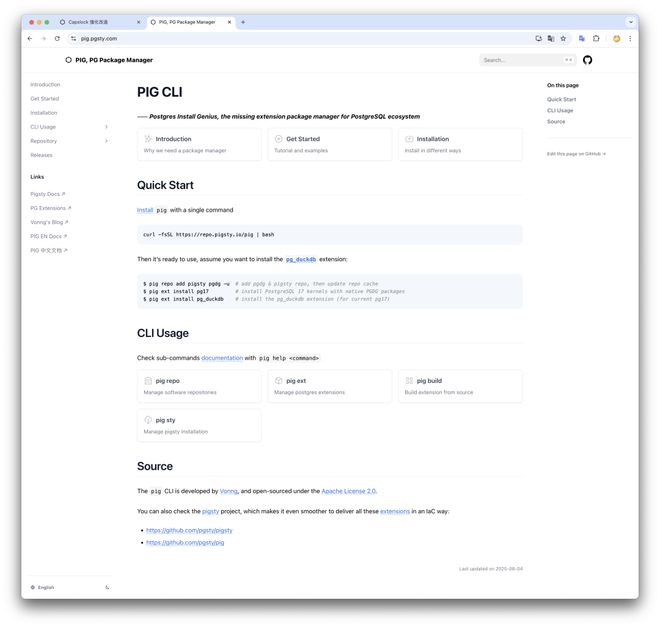
Task: Open Installation in the sidebar
Action: point(43,113)
